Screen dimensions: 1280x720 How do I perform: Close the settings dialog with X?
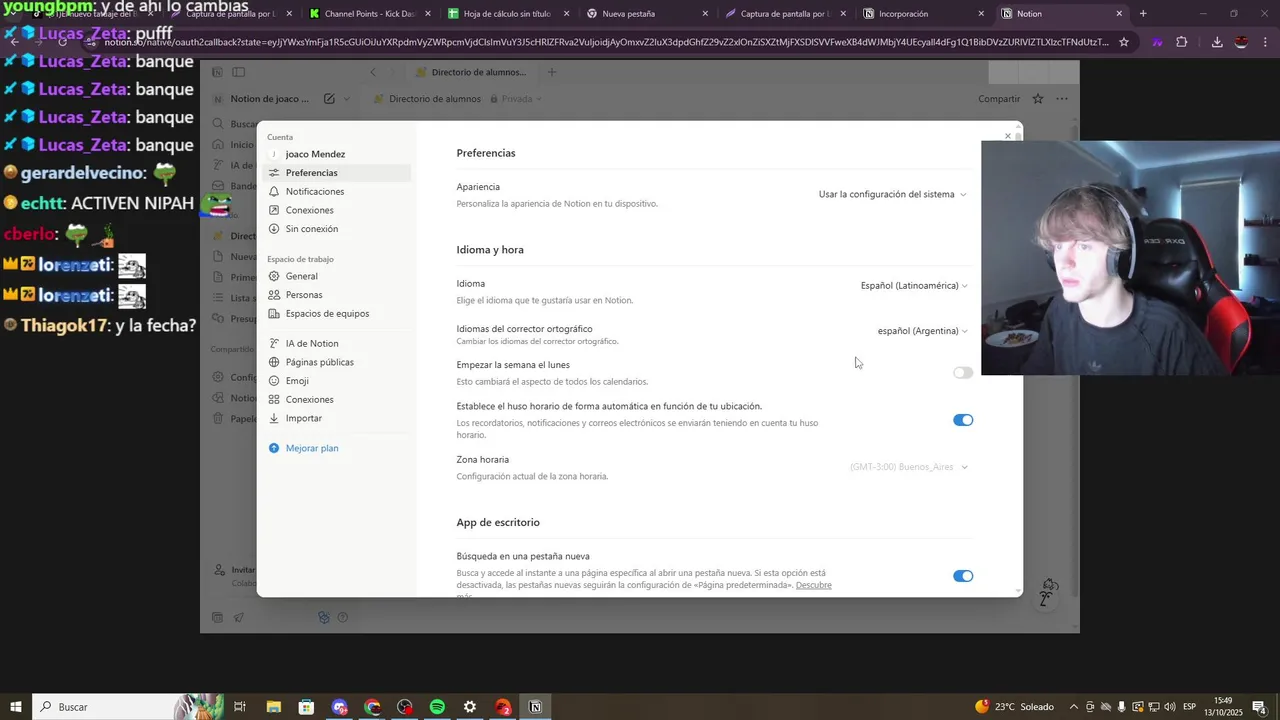coord(1007,136)
